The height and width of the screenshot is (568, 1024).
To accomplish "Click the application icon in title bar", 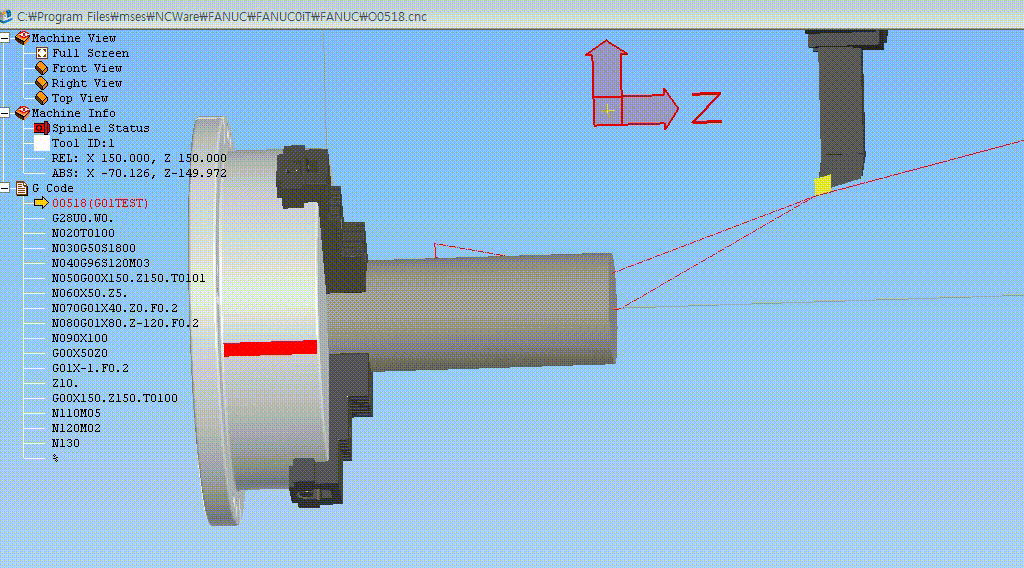I will 6,16.
